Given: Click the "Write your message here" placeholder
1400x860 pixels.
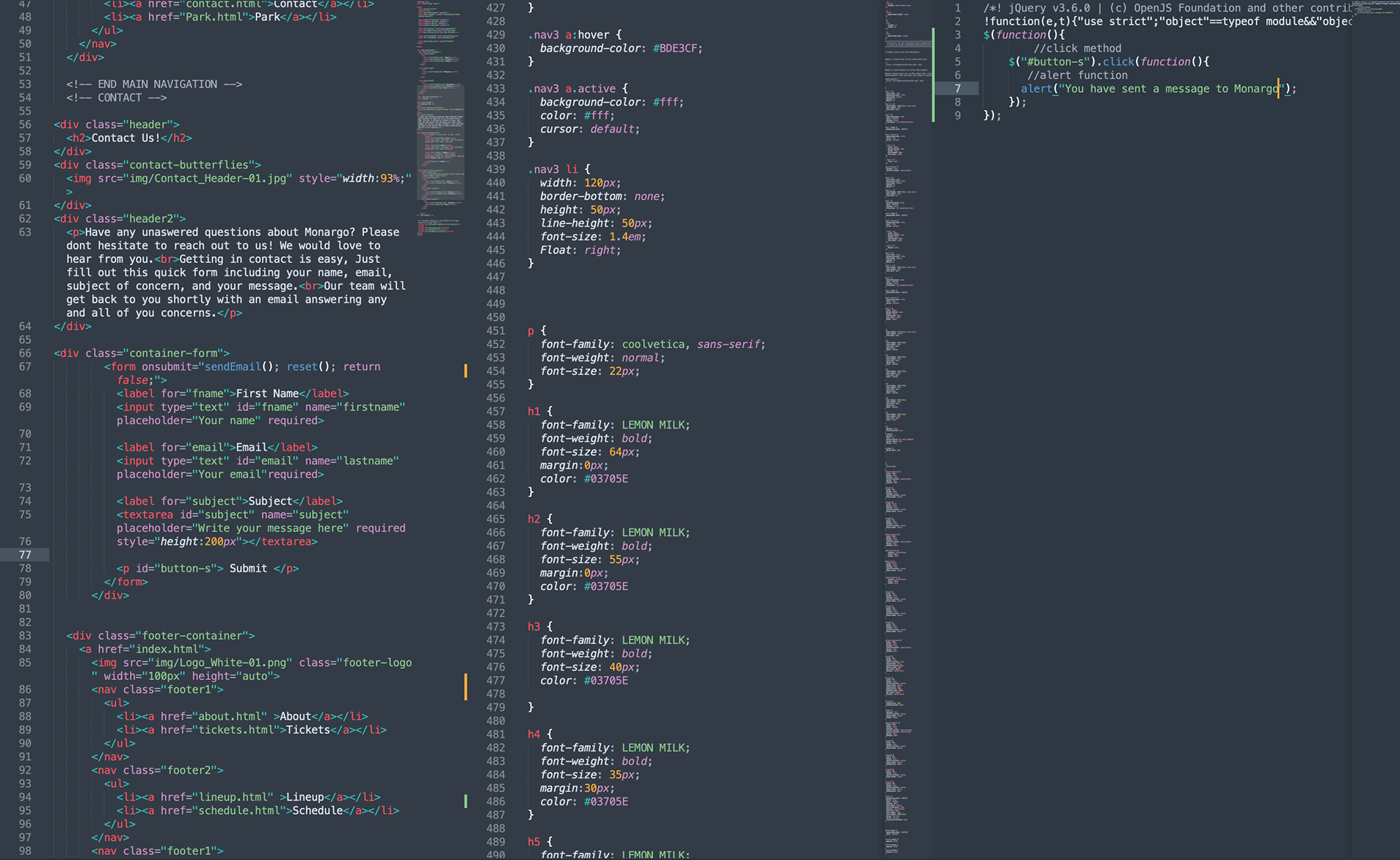Looking at the screenshot, I should pyautogui.click(x=271, y=528).
